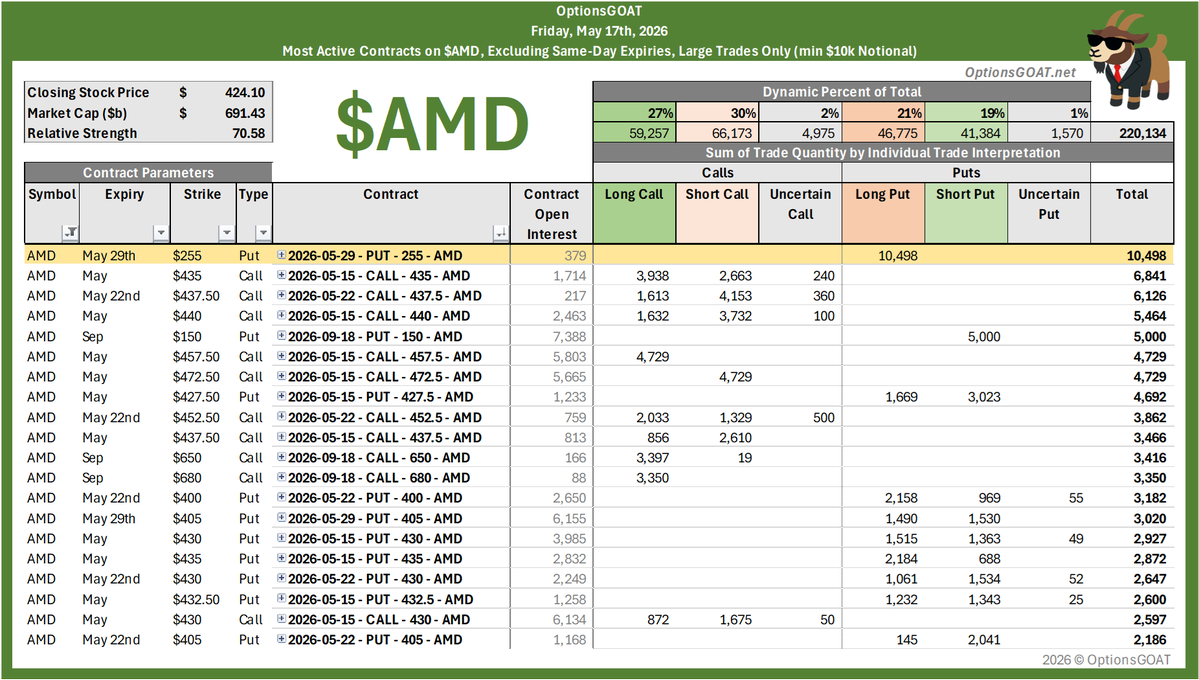Expand the 2026-09-18 CALL 650 AMD row
Image resolution: width=1199 pixels, height=680 pixels.
(x=281, y=457)
